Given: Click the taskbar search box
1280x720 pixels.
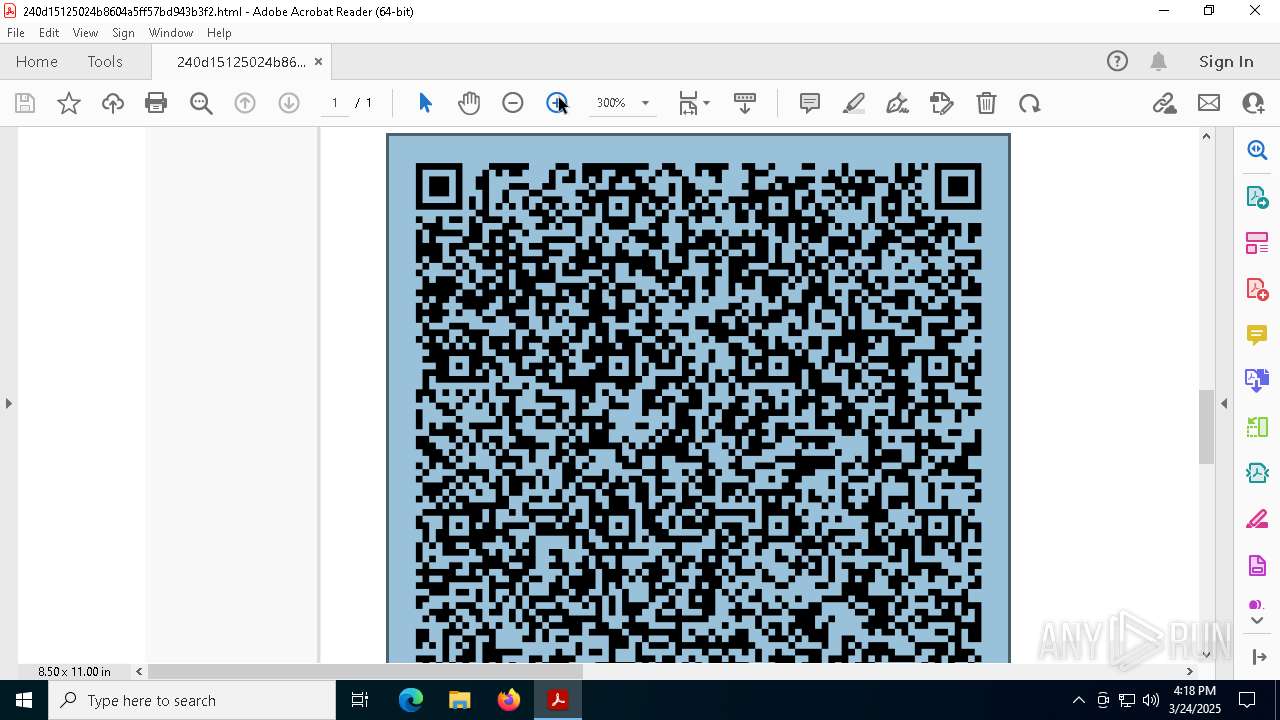Looking at the screenshot, I should click(x=192, y=700).
